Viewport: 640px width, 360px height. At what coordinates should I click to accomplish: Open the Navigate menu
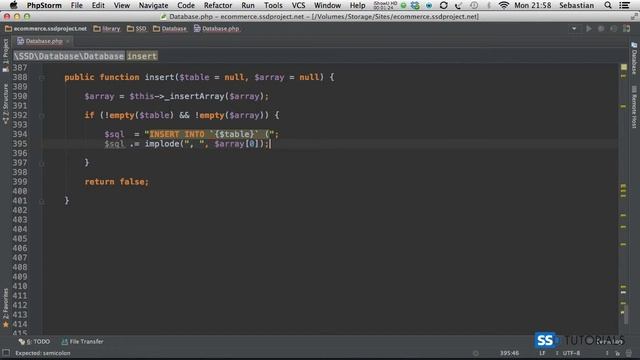(x=153, y=5)
